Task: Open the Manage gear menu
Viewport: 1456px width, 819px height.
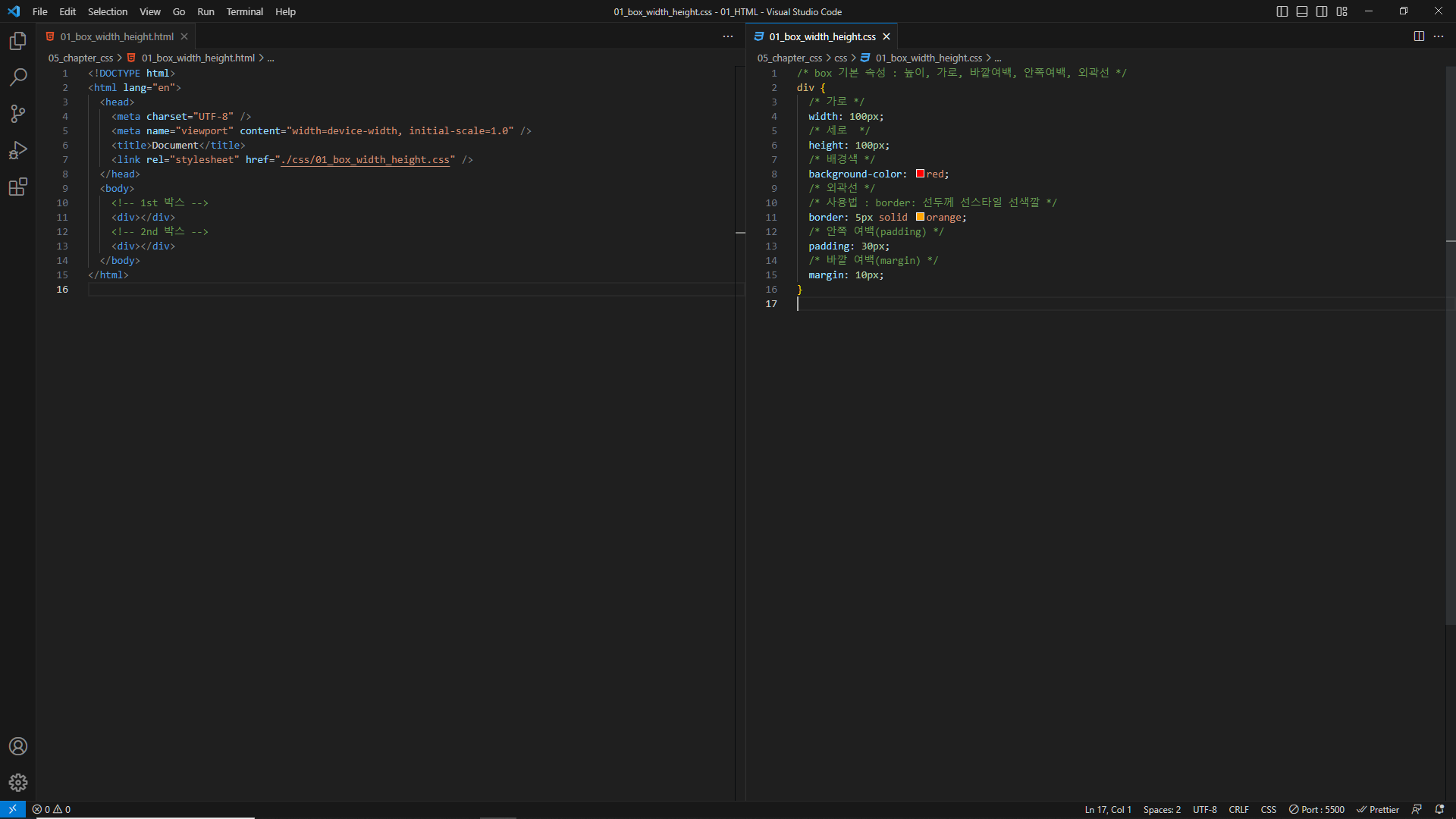Action: (17, 783)
